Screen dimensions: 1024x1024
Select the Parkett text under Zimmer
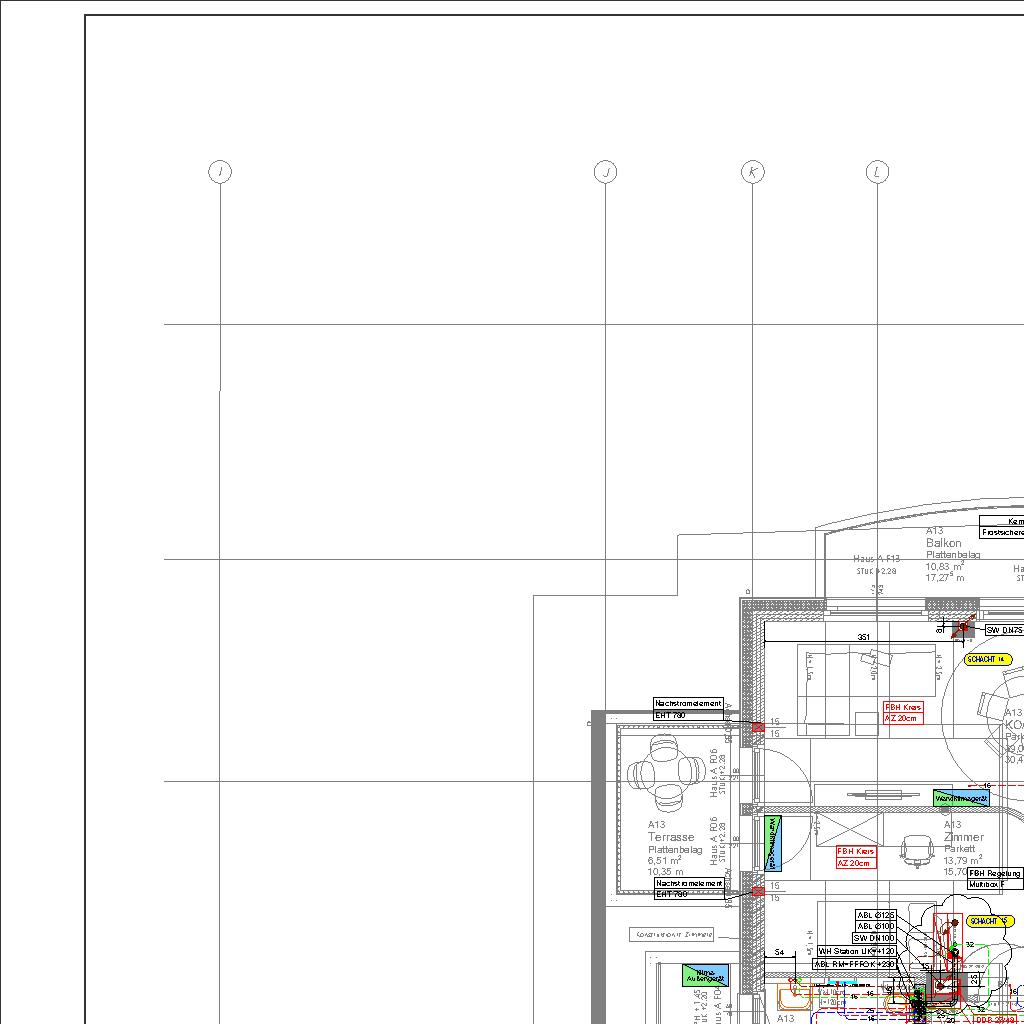959,849
